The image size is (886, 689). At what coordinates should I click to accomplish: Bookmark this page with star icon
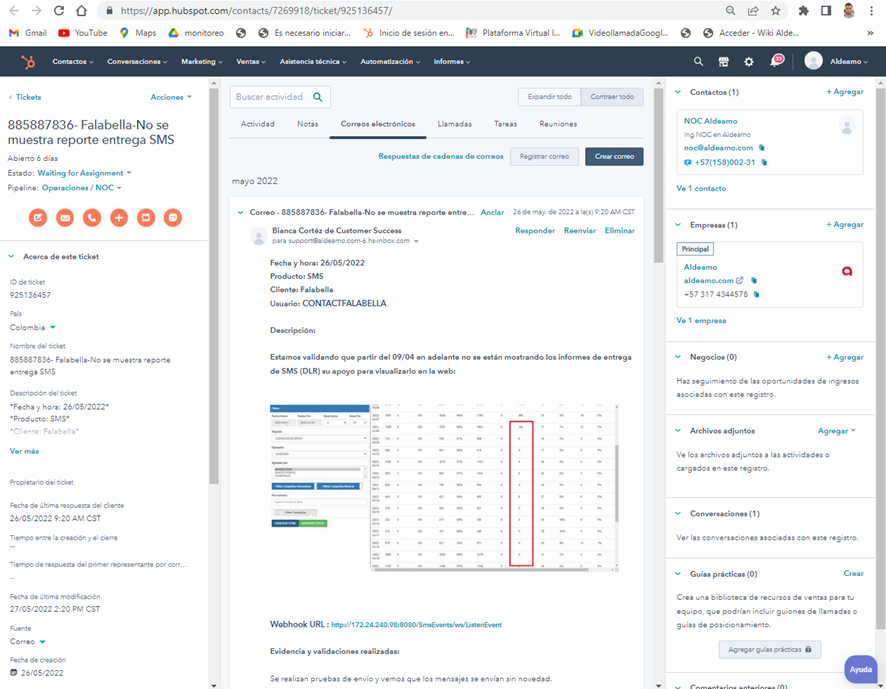click(x=775, y=11)
